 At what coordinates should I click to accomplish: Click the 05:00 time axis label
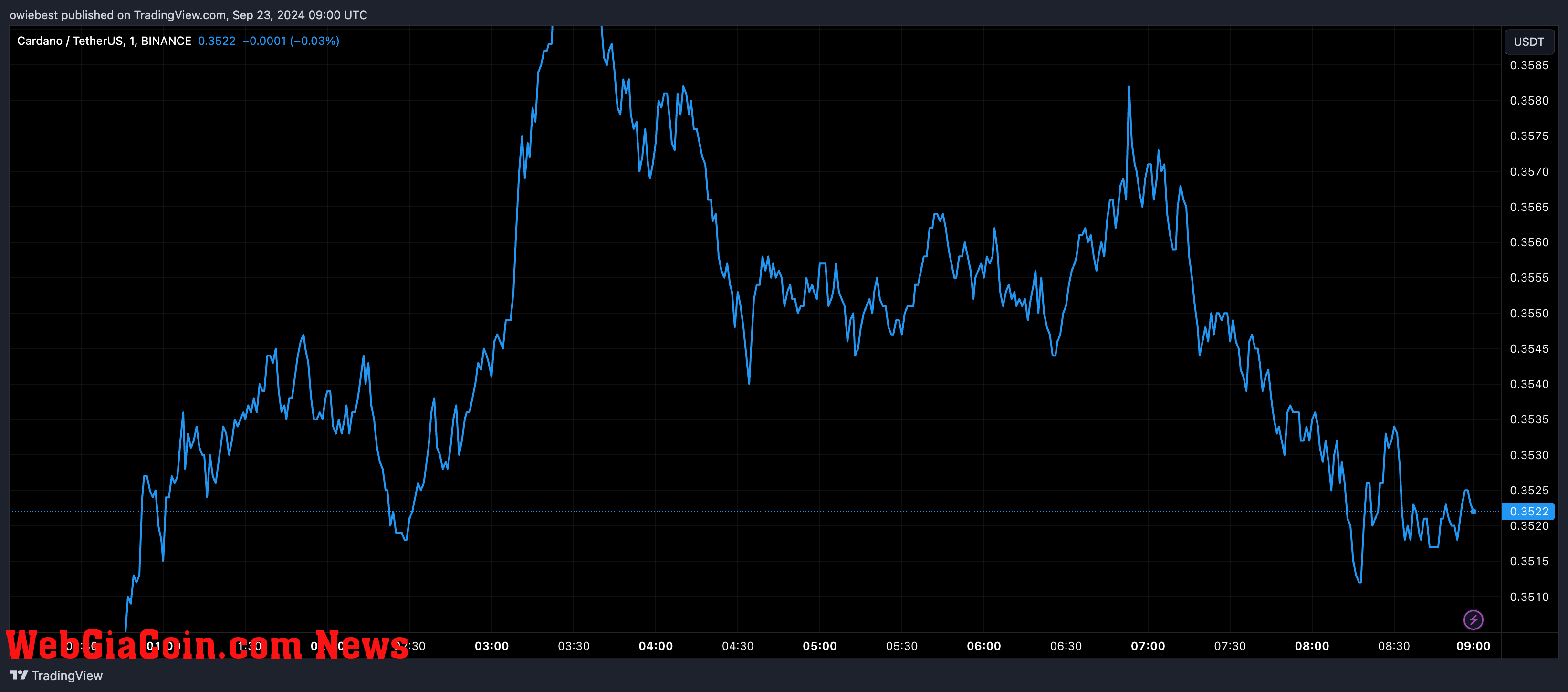[820, 646]
